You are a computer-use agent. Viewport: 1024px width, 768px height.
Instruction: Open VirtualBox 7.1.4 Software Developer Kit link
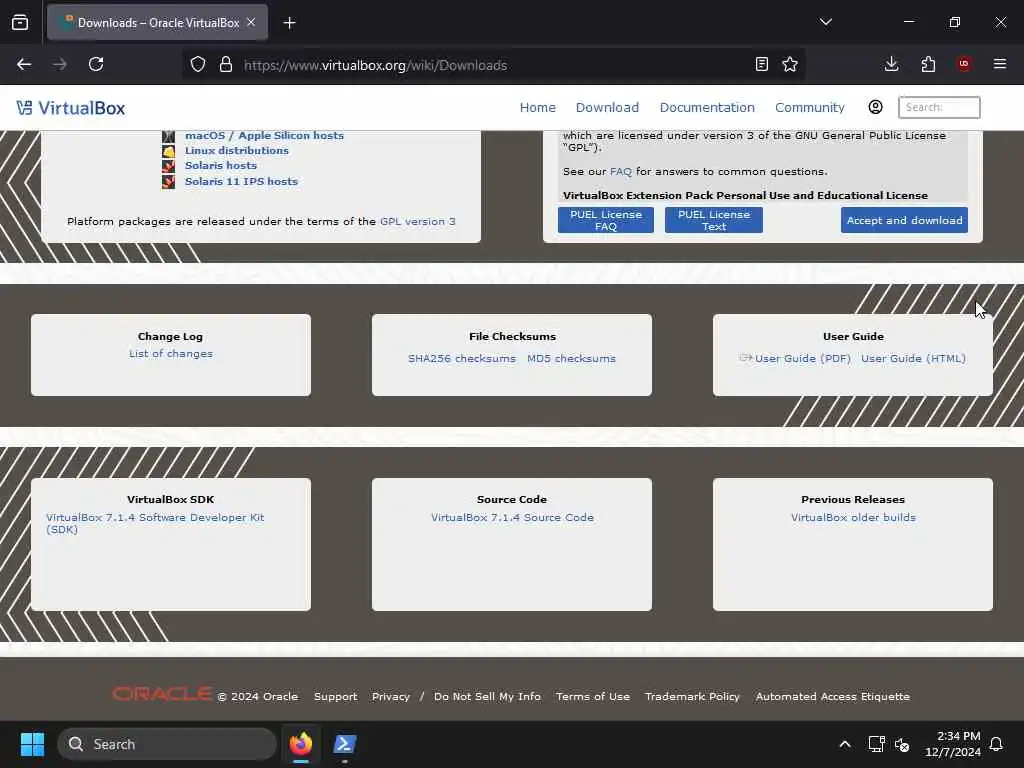point(155,523)
